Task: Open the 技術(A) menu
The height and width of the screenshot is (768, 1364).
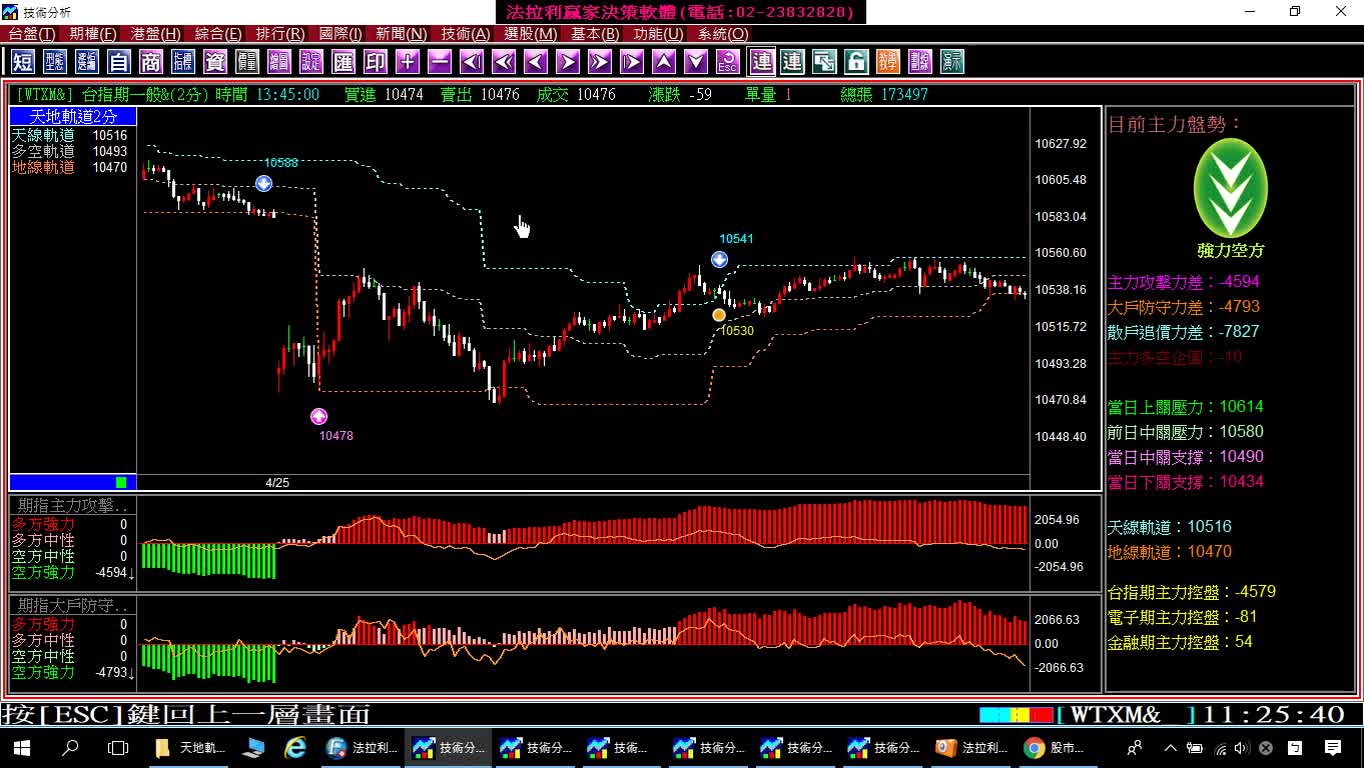Action: coord(465,34)
